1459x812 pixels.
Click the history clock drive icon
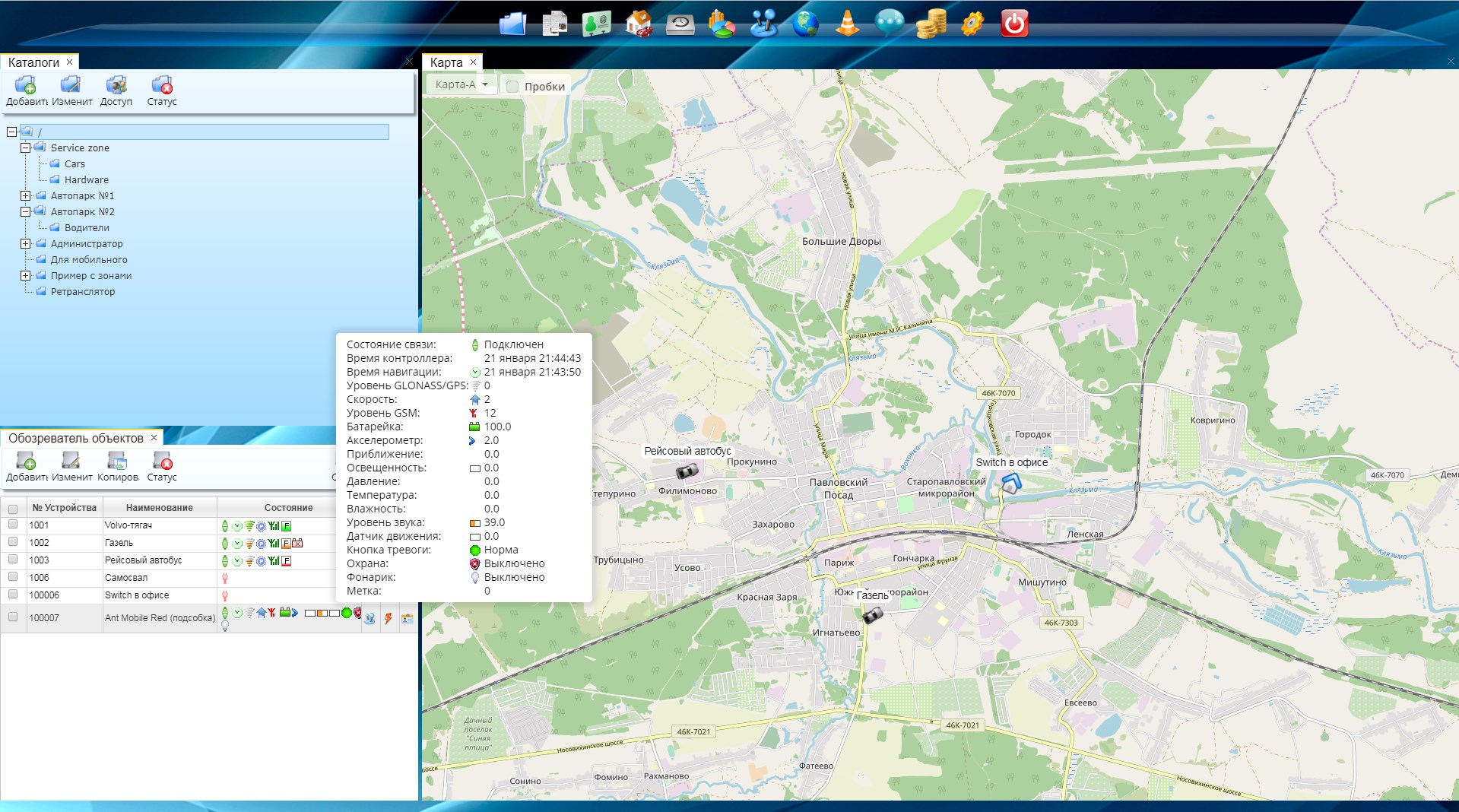click(x=680, y=24)
